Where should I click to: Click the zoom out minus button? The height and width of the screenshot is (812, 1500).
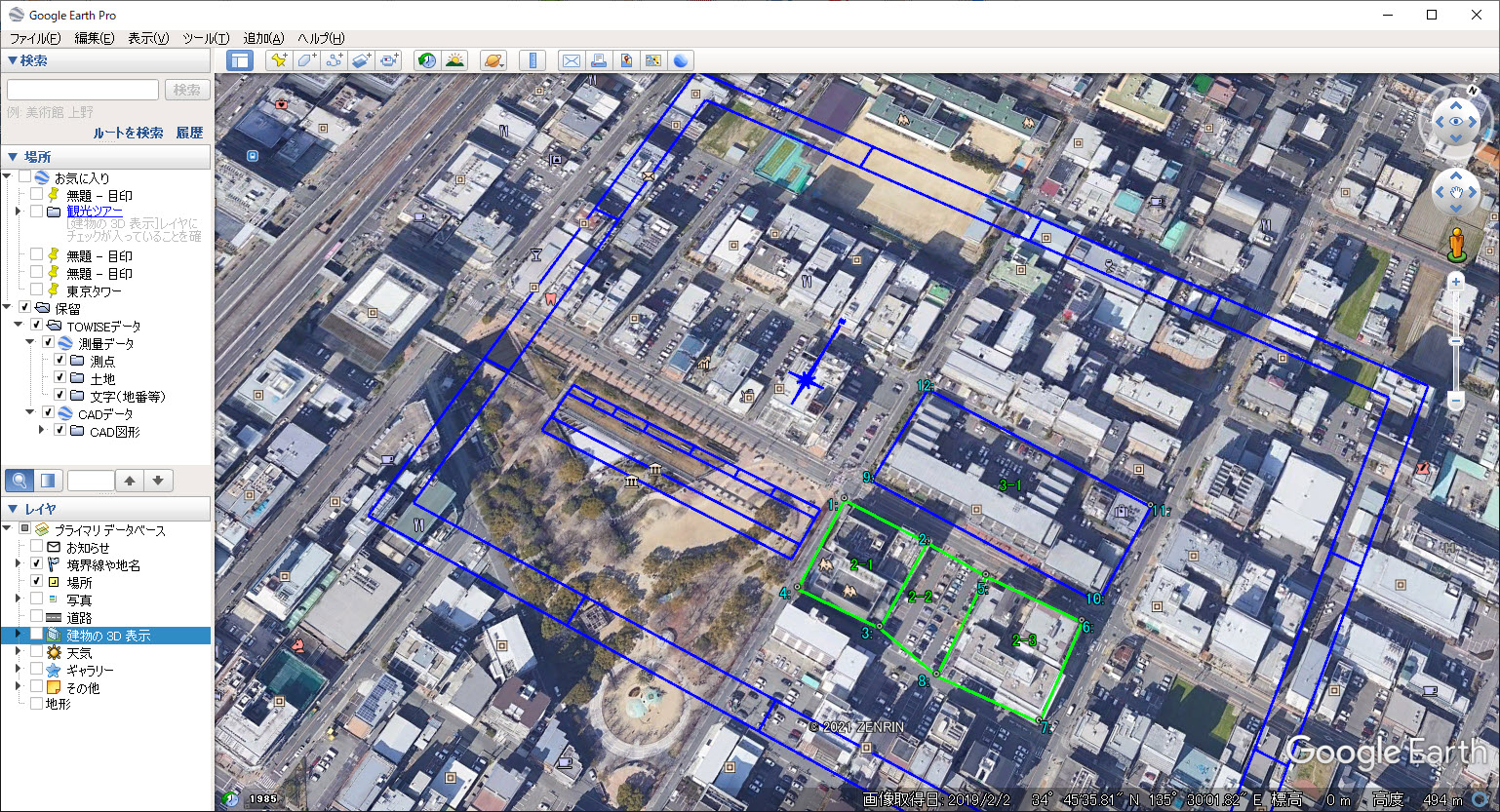(1456, 400)
